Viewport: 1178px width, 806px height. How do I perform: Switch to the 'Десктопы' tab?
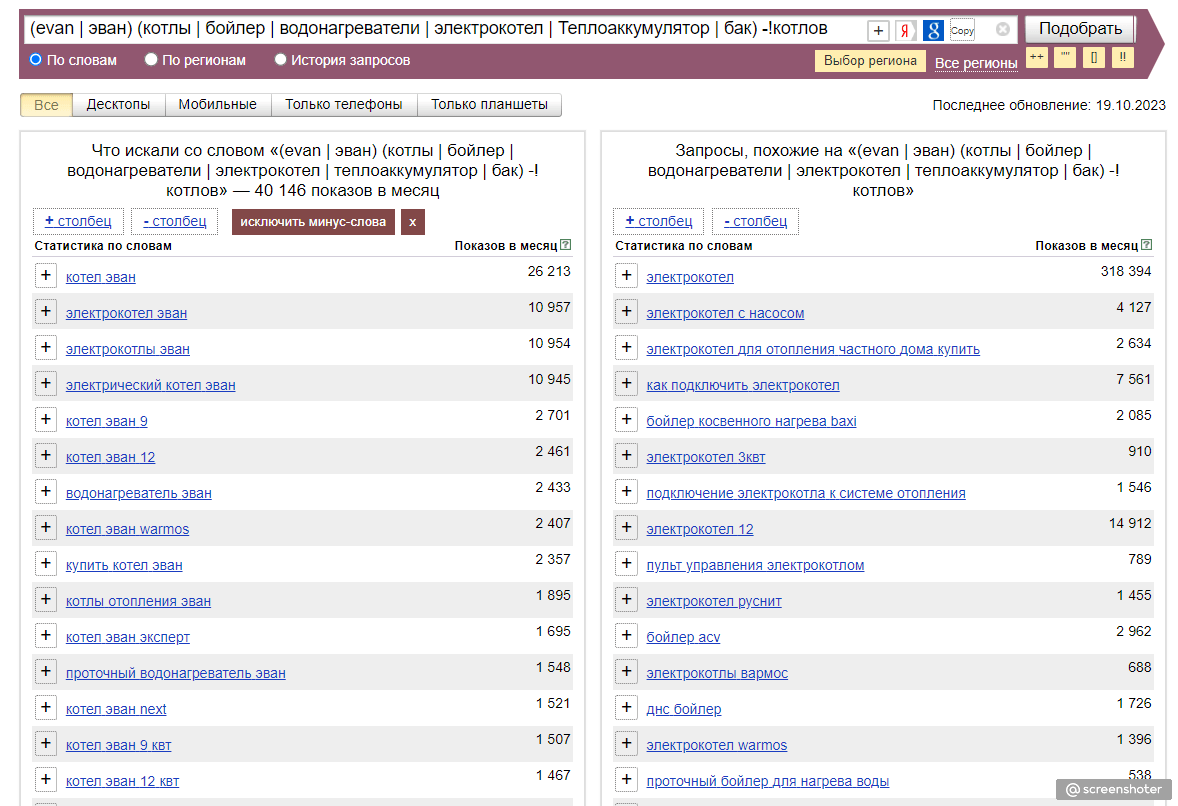click(x=119, y=105)
